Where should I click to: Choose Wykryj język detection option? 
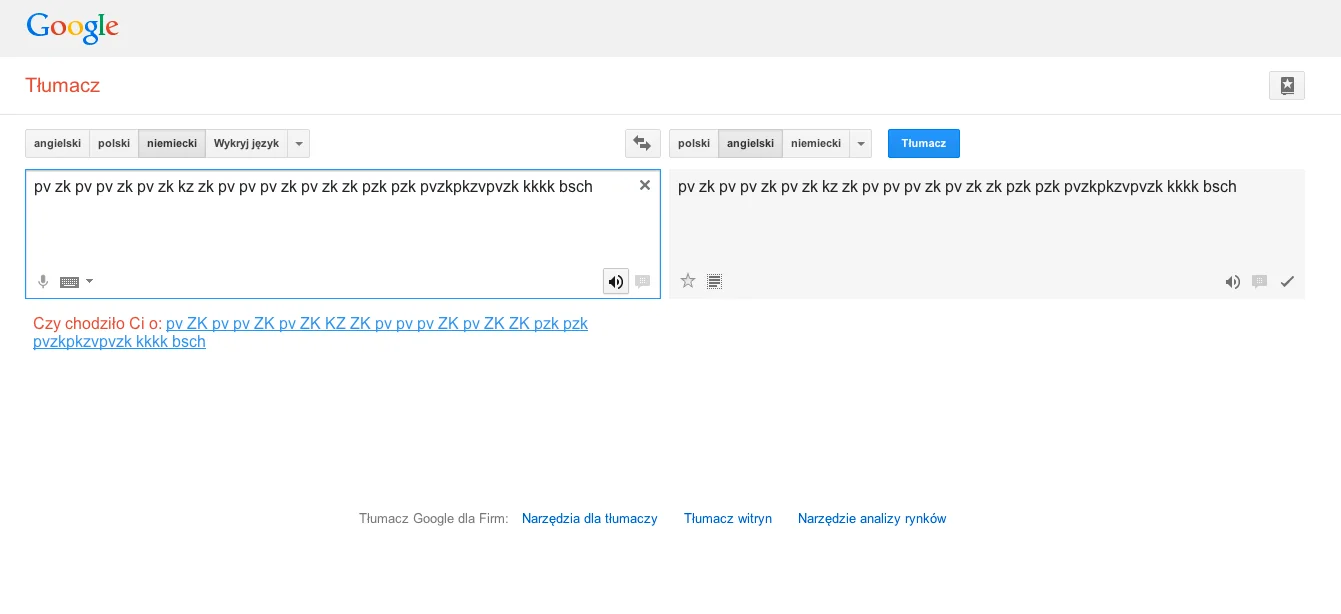[x=246, y=143]
